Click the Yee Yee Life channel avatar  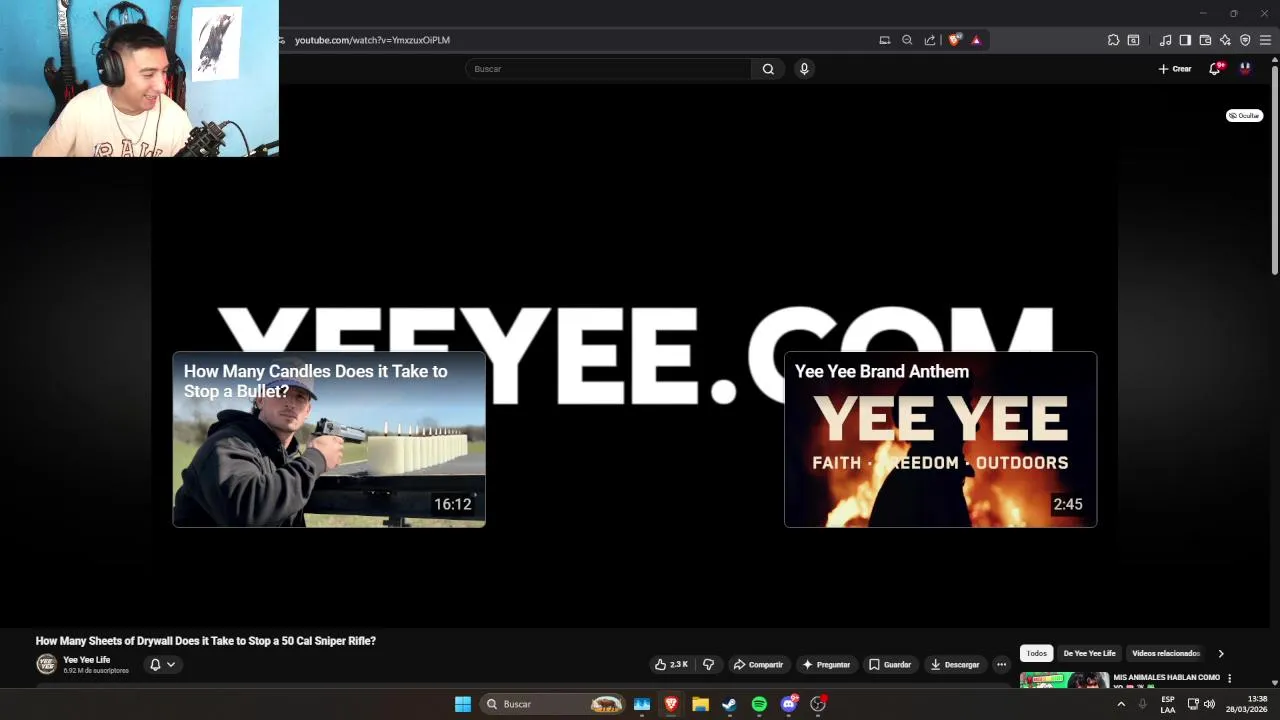tap(46, 664)
